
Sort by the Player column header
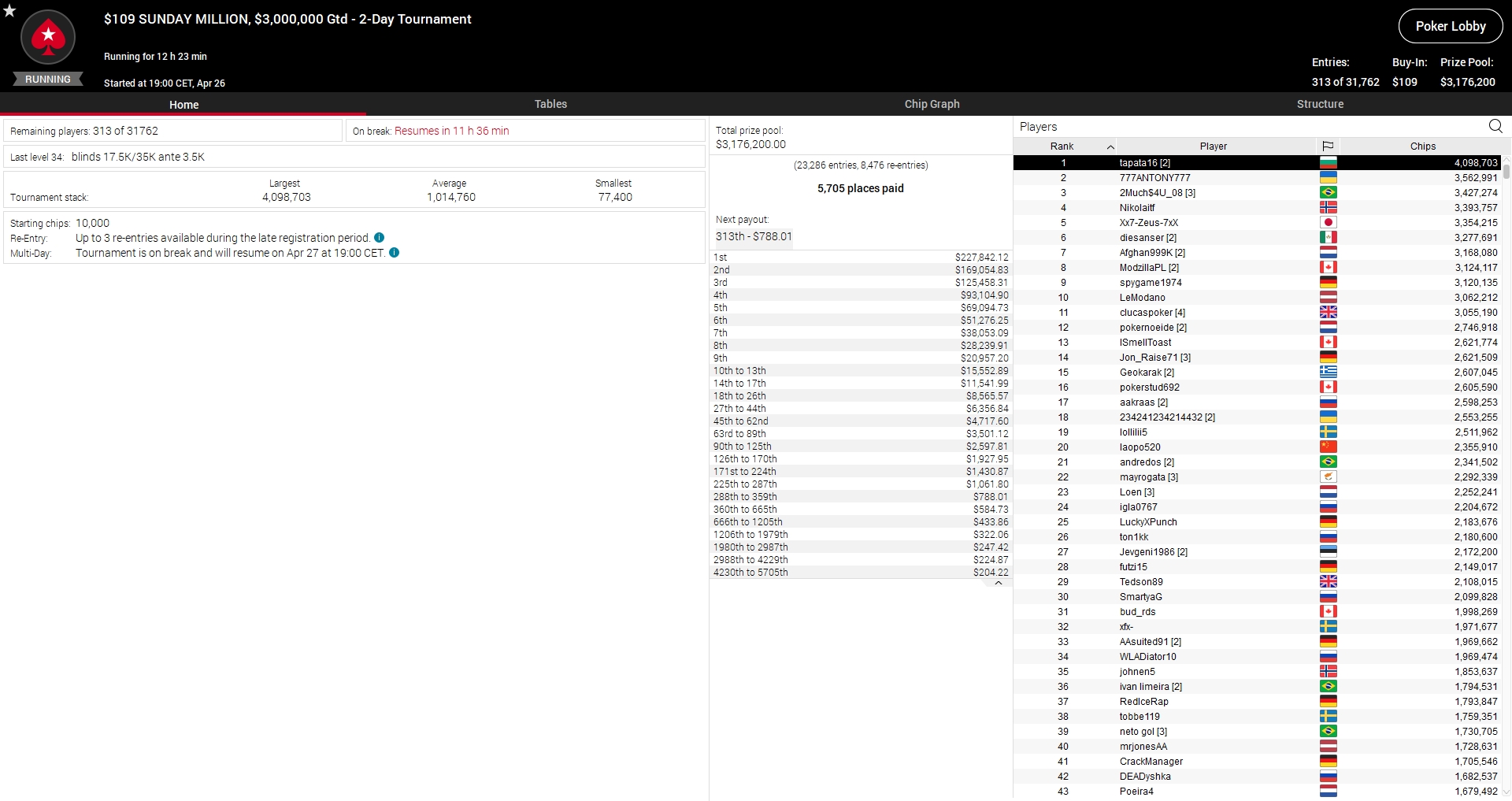pyautogui.click(x=1214, y=146)
